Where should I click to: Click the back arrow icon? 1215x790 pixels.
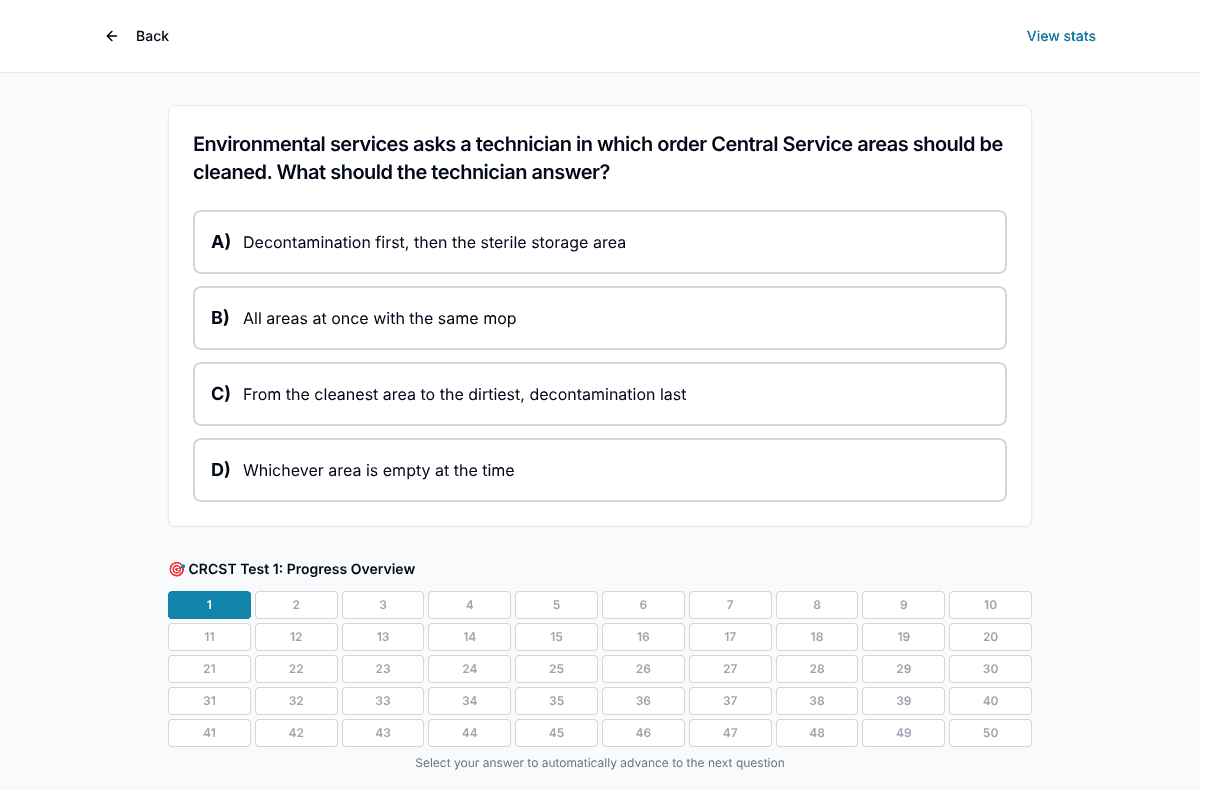112,36
